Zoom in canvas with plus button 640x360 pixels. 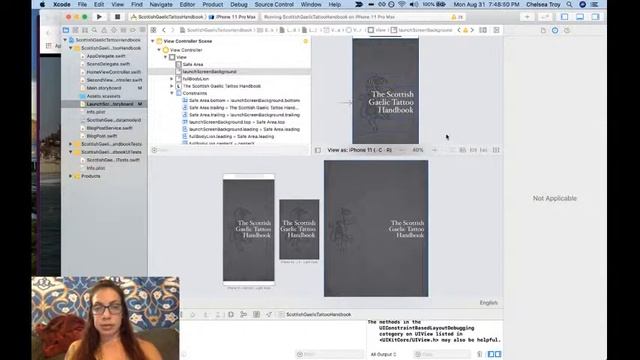435,150
